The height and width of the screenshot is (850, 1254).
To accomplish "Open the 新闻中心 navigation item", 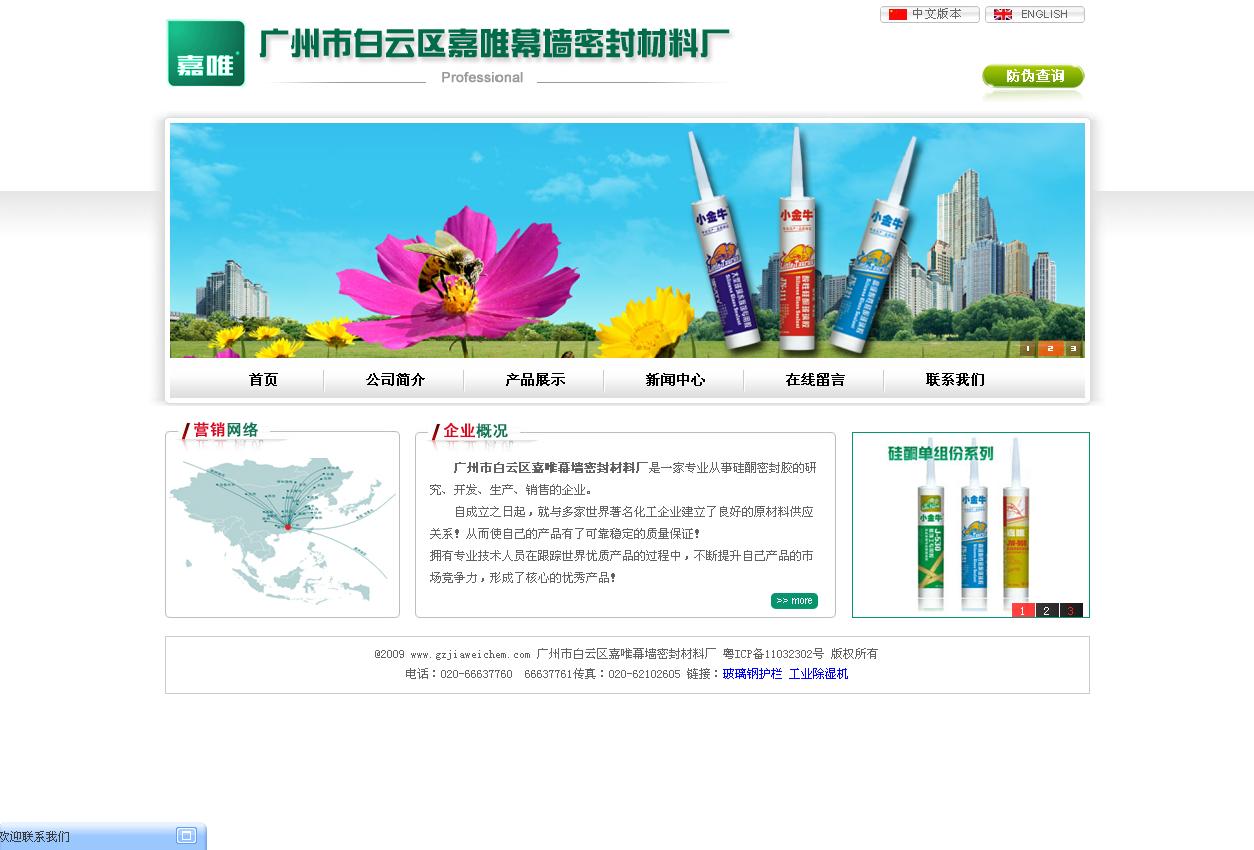I will [x=674, y=380].
